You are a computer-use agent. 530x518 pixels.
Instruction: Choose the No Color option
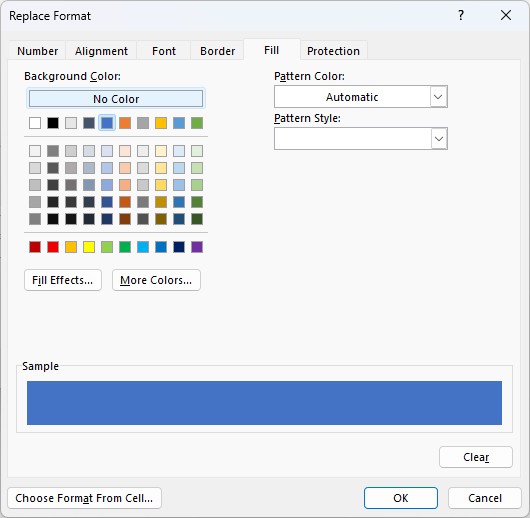[x=116, y=99]
